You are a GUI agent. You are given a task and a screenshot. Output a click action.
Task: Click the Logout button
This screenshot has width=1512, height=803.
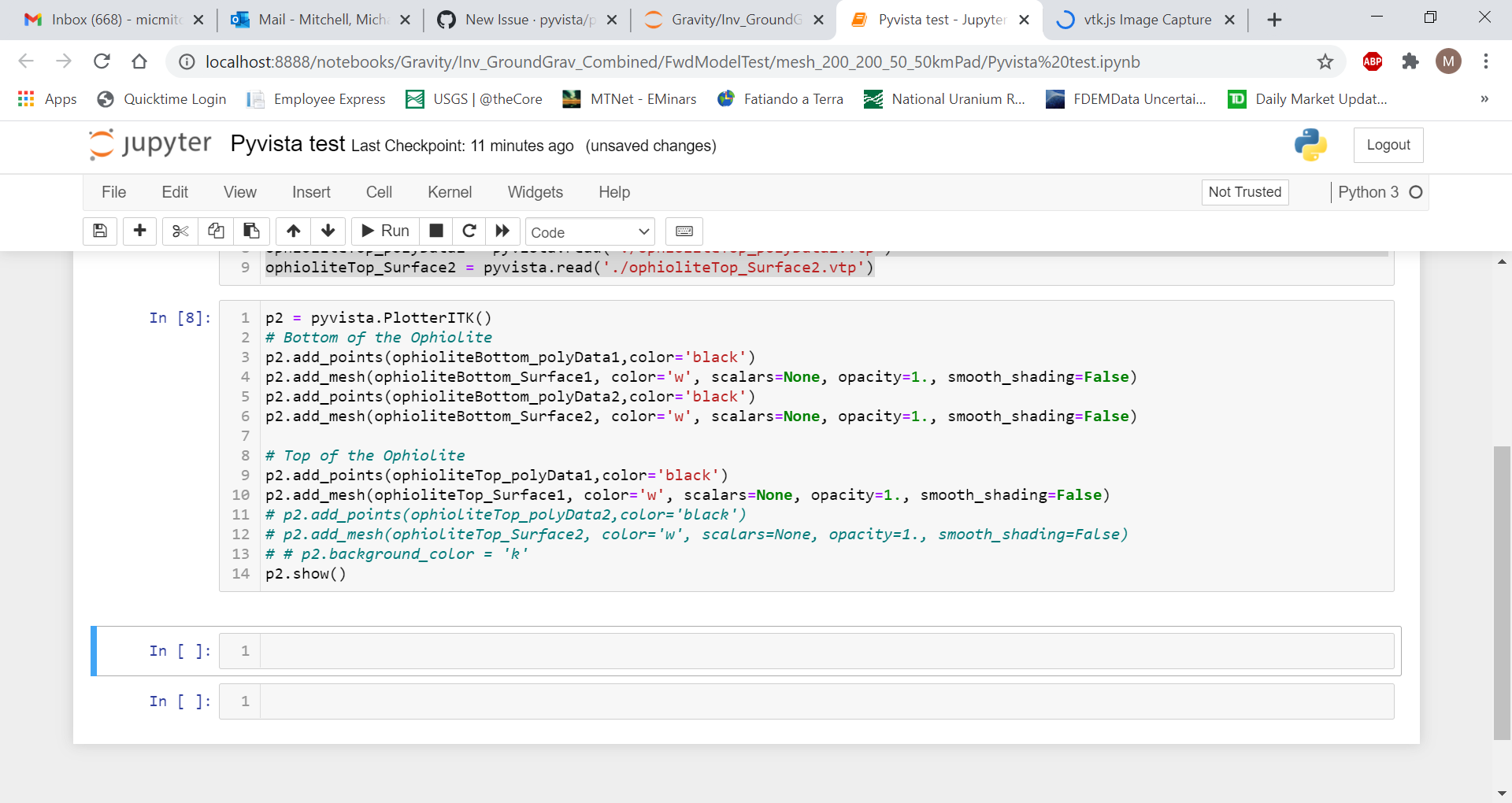1388,145
